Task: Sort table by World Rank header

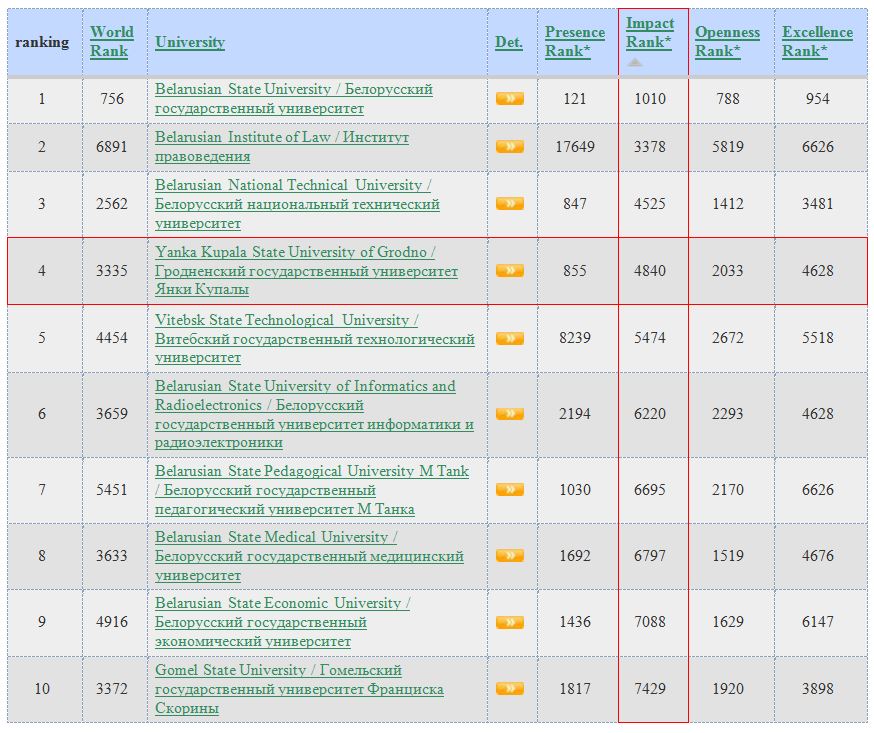Action: click(x=111, y=41)
